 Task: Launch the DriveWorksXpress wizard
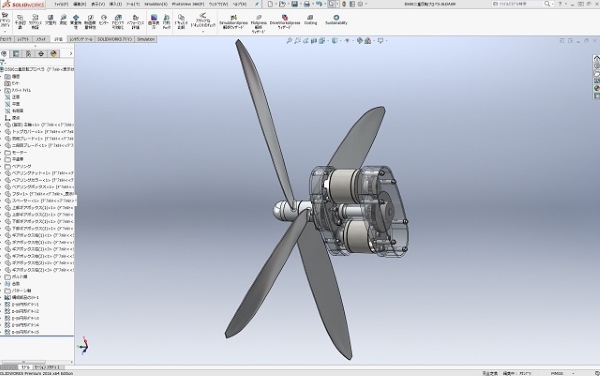point(285,21)
